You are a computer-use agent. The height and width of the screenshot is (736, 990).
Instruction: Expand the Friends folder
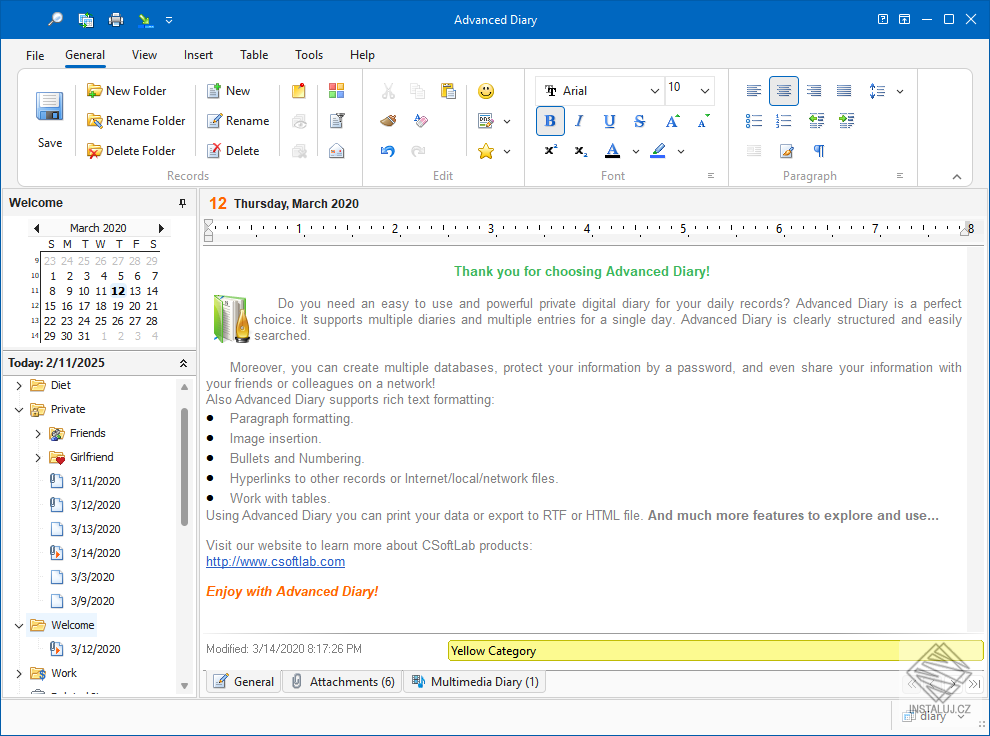(x=38, y=433)
